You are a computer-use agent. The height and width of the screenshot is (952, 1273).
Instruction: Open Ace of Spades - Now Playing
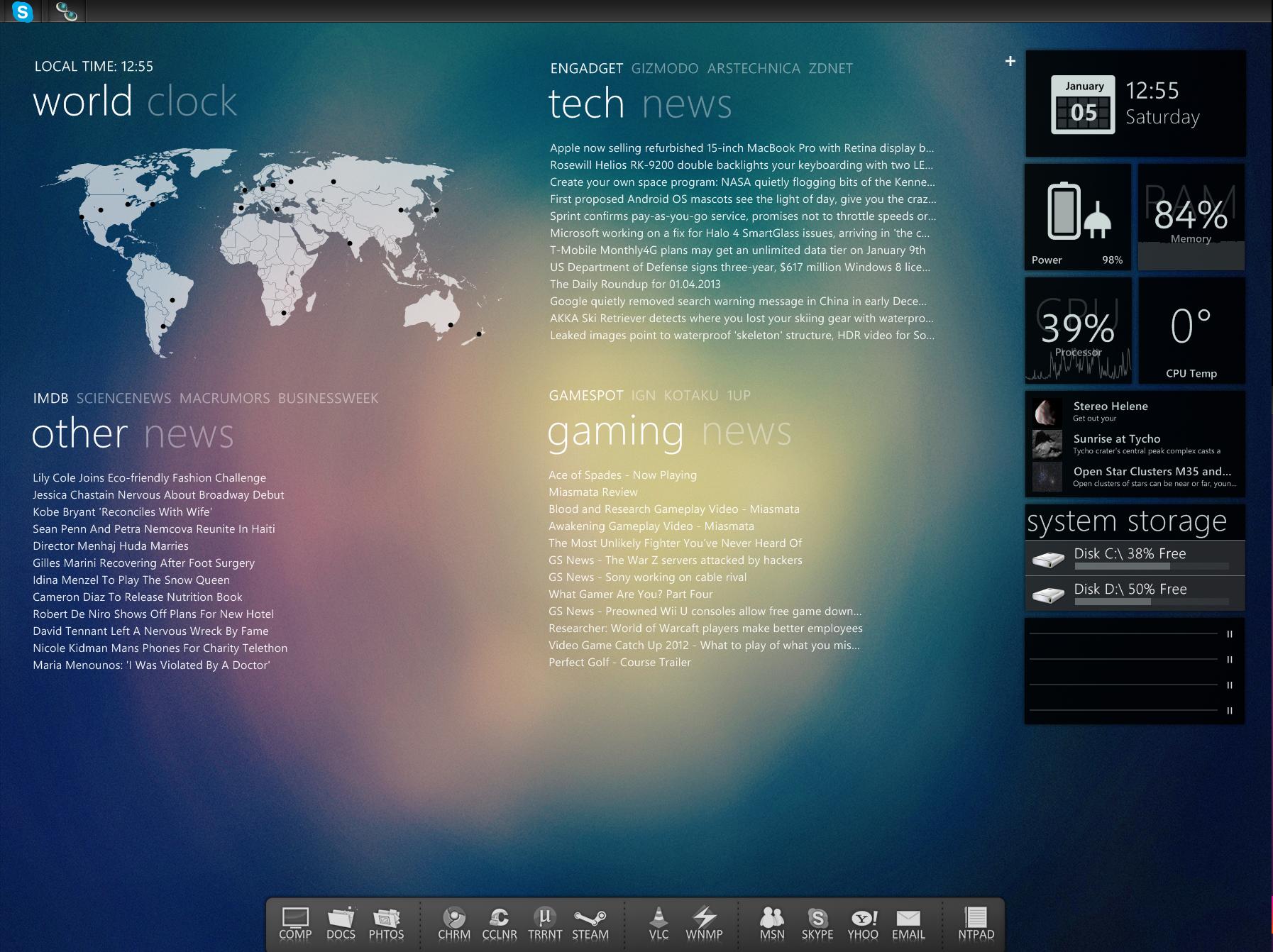click(623, 475)
